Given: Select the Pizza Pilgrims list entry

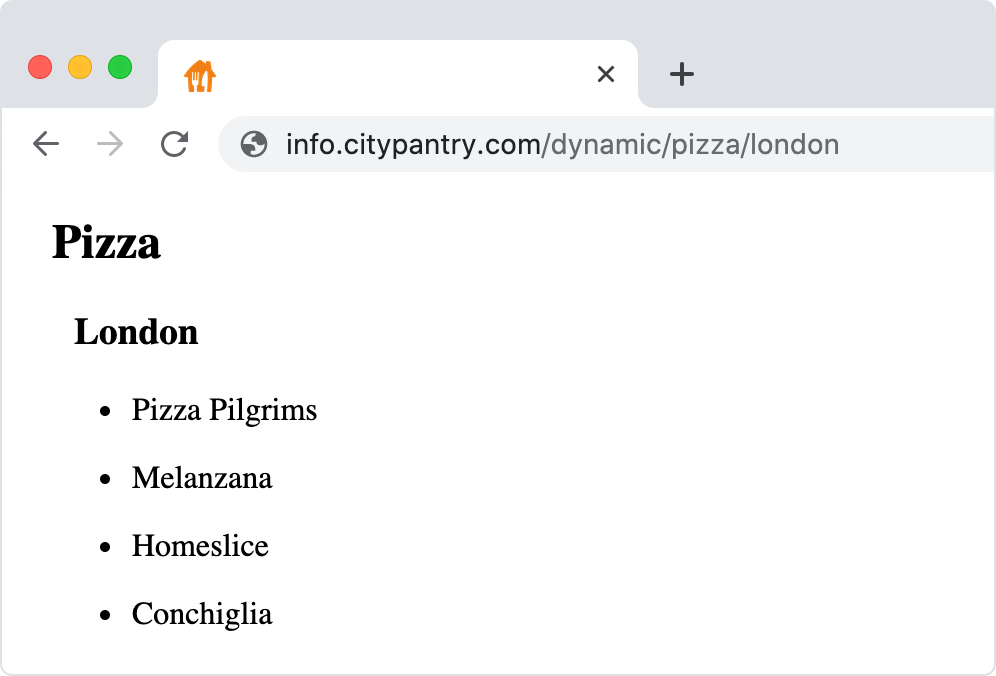Looking at the screenshot, I should tap(224, 410).
